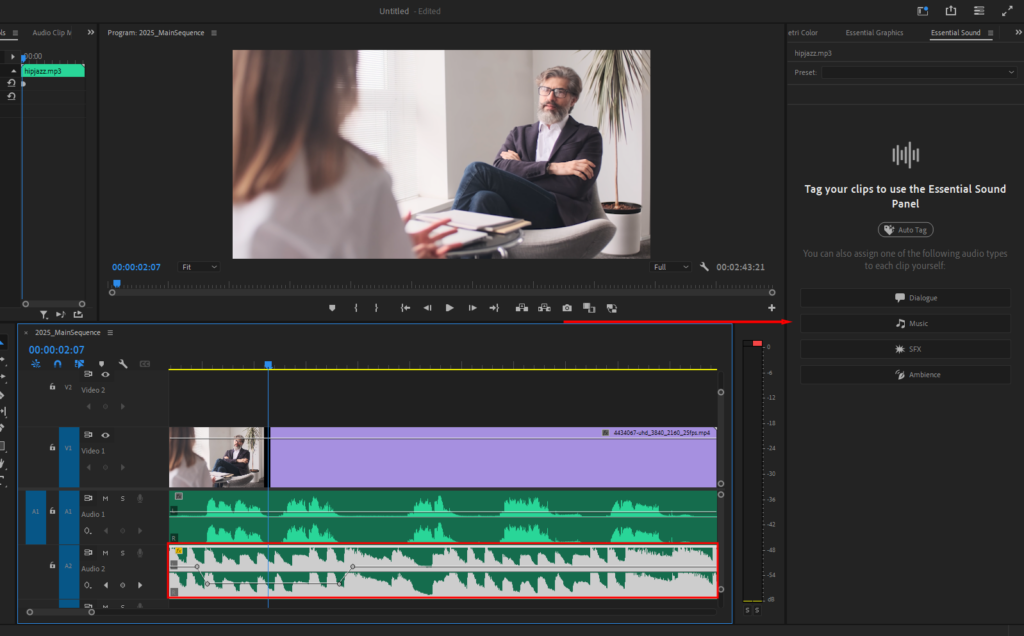
Task: Step back one frame
Action: click(x=427, y=308)
